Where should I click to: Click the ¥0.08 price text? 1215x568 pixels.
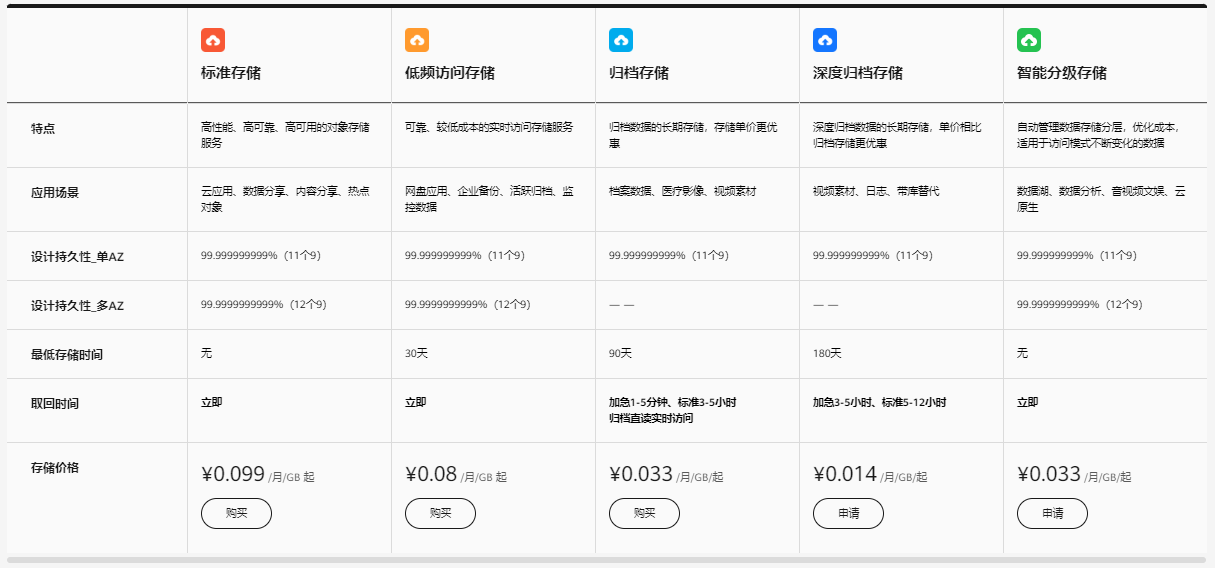click(x=431, y=474)
